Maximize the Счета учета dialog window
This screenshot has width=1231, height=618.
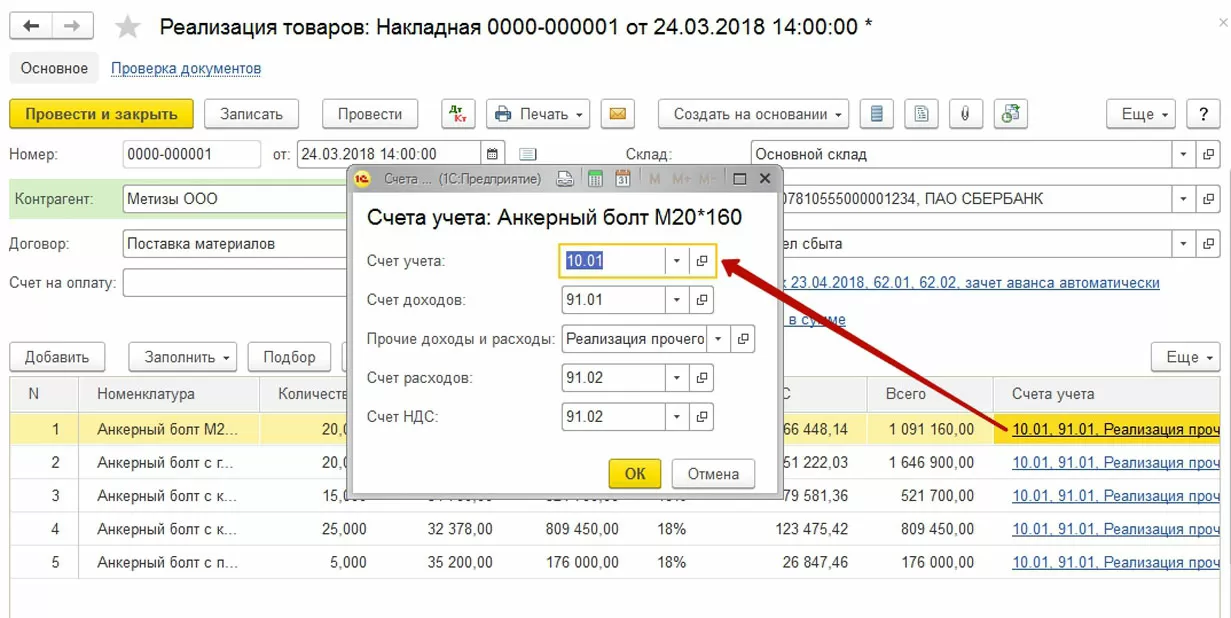tap(740, 179)
